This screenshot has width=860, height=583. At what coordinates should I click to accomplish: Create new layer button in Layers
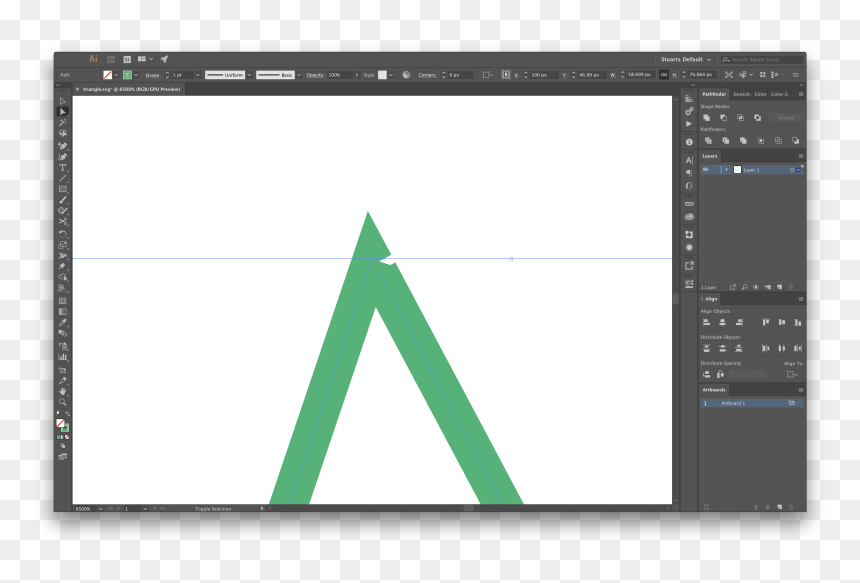779,287
